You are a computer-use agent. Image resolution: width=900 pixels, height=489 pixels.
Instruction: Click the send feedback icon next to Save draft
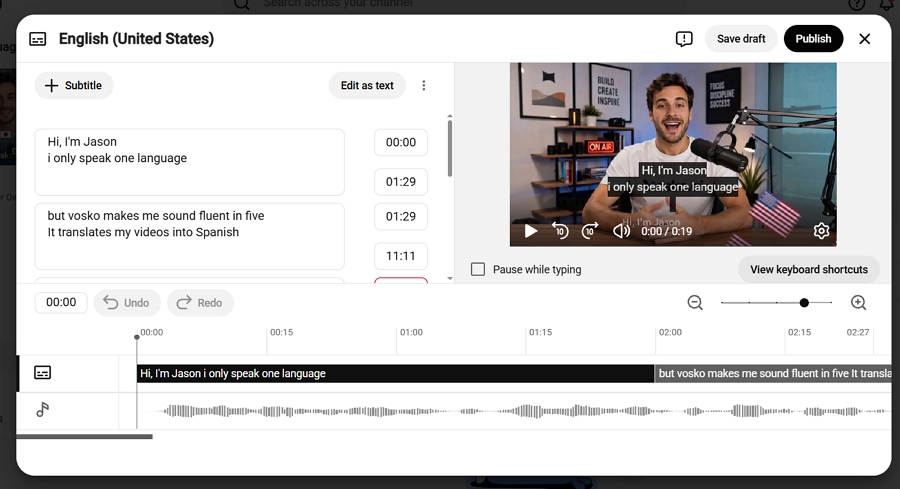[x=684, y=38]
